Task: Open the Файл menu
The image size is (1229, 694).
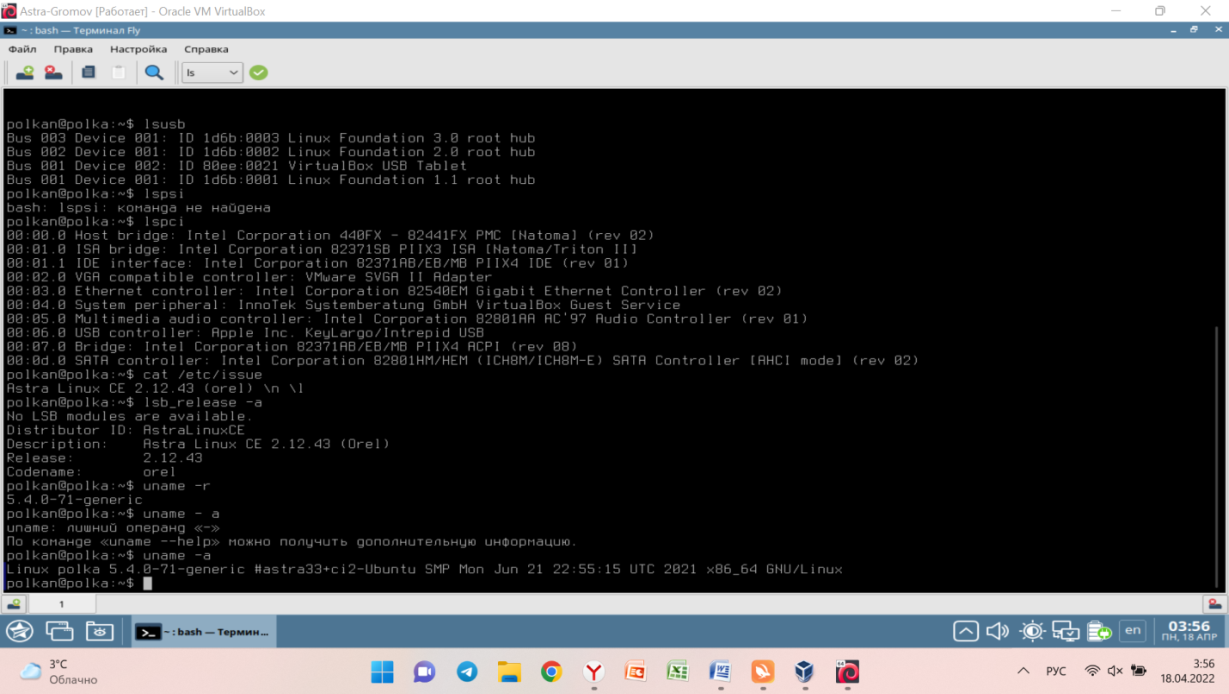Action: click(22, 49)
